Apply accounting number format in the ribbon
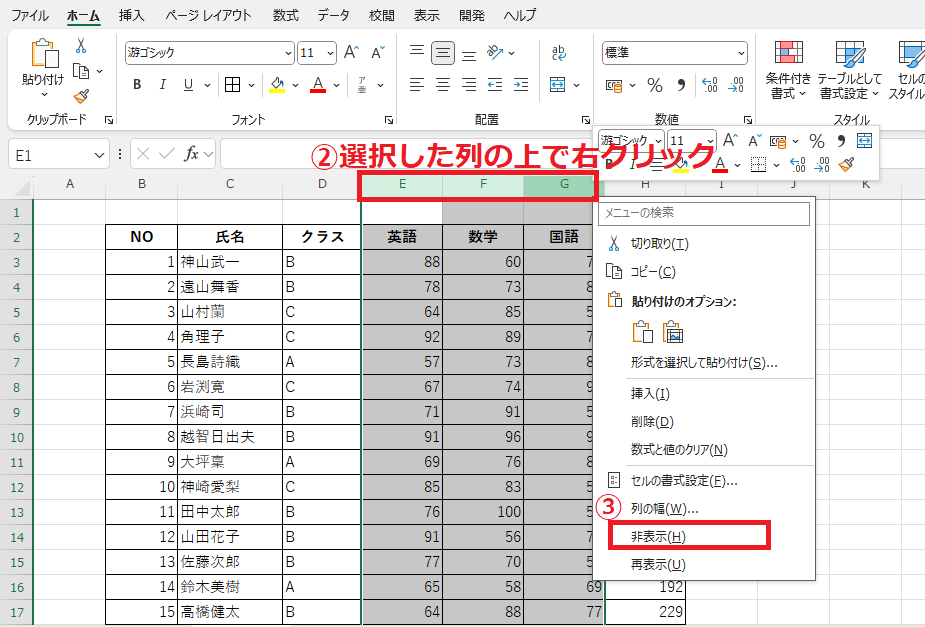Viewport: 925px width, 627px height. pos(614,86)
